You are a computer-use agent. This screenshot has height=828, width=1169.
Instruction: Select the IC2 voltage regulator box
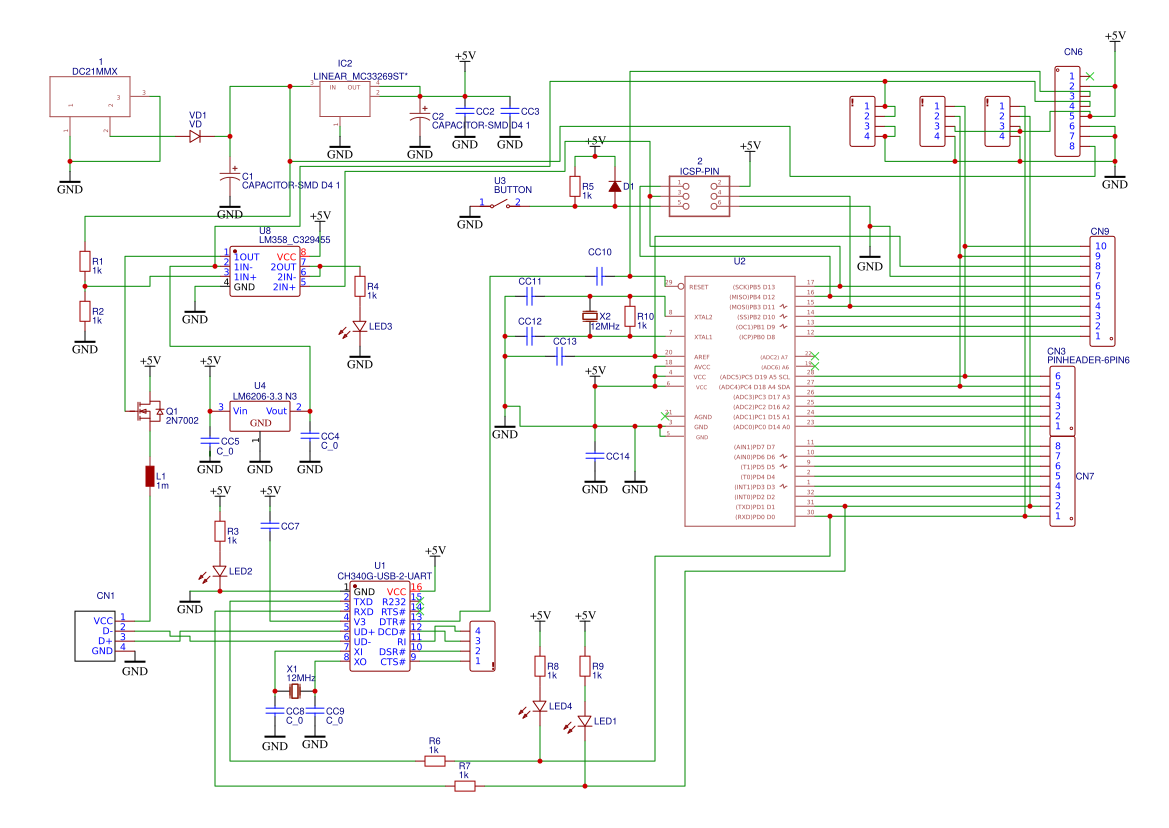pyautogui.click(x=344, y=99)
